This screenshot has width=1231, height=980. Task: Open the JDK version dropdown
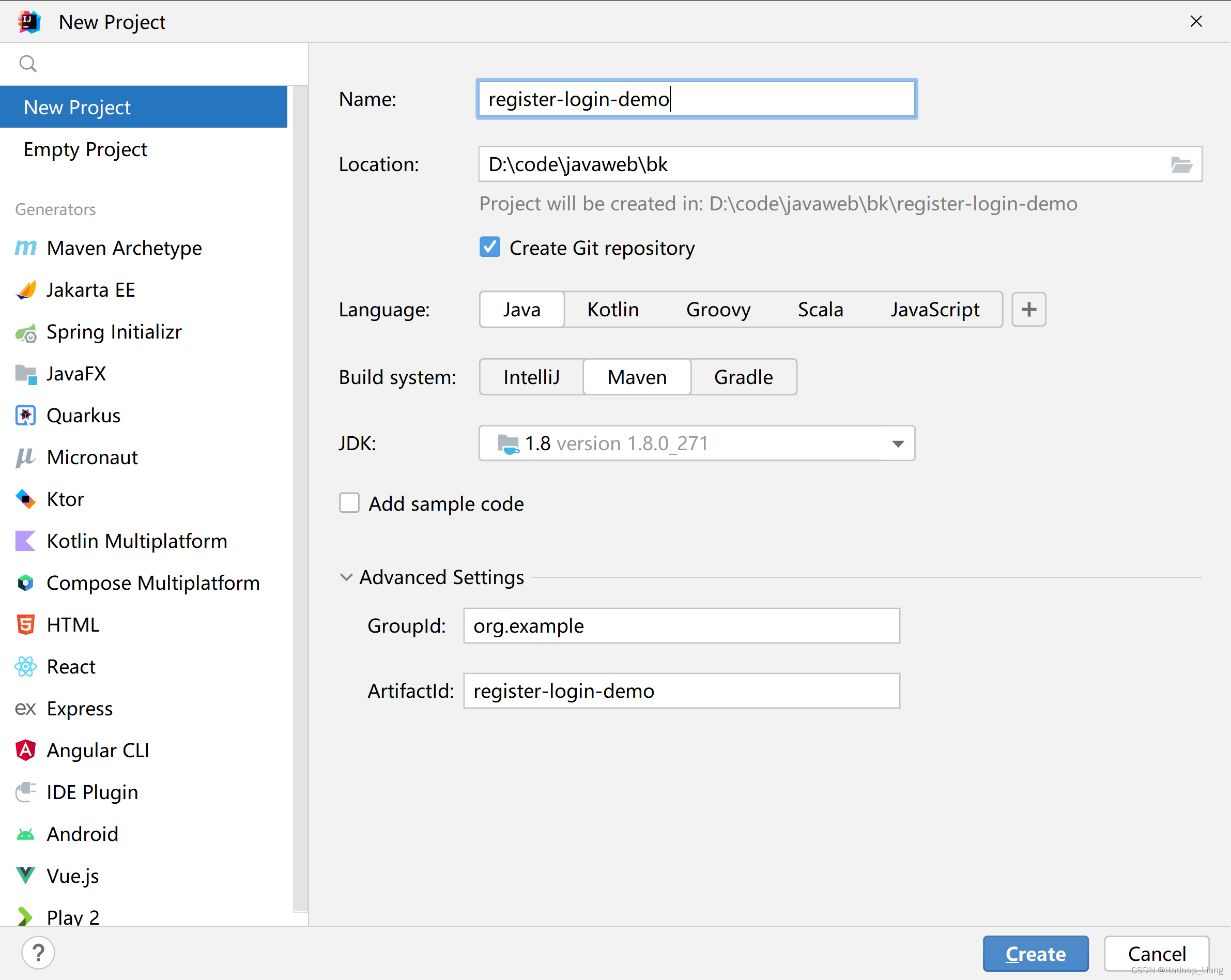pyautogui.click(x=898, y=444)
